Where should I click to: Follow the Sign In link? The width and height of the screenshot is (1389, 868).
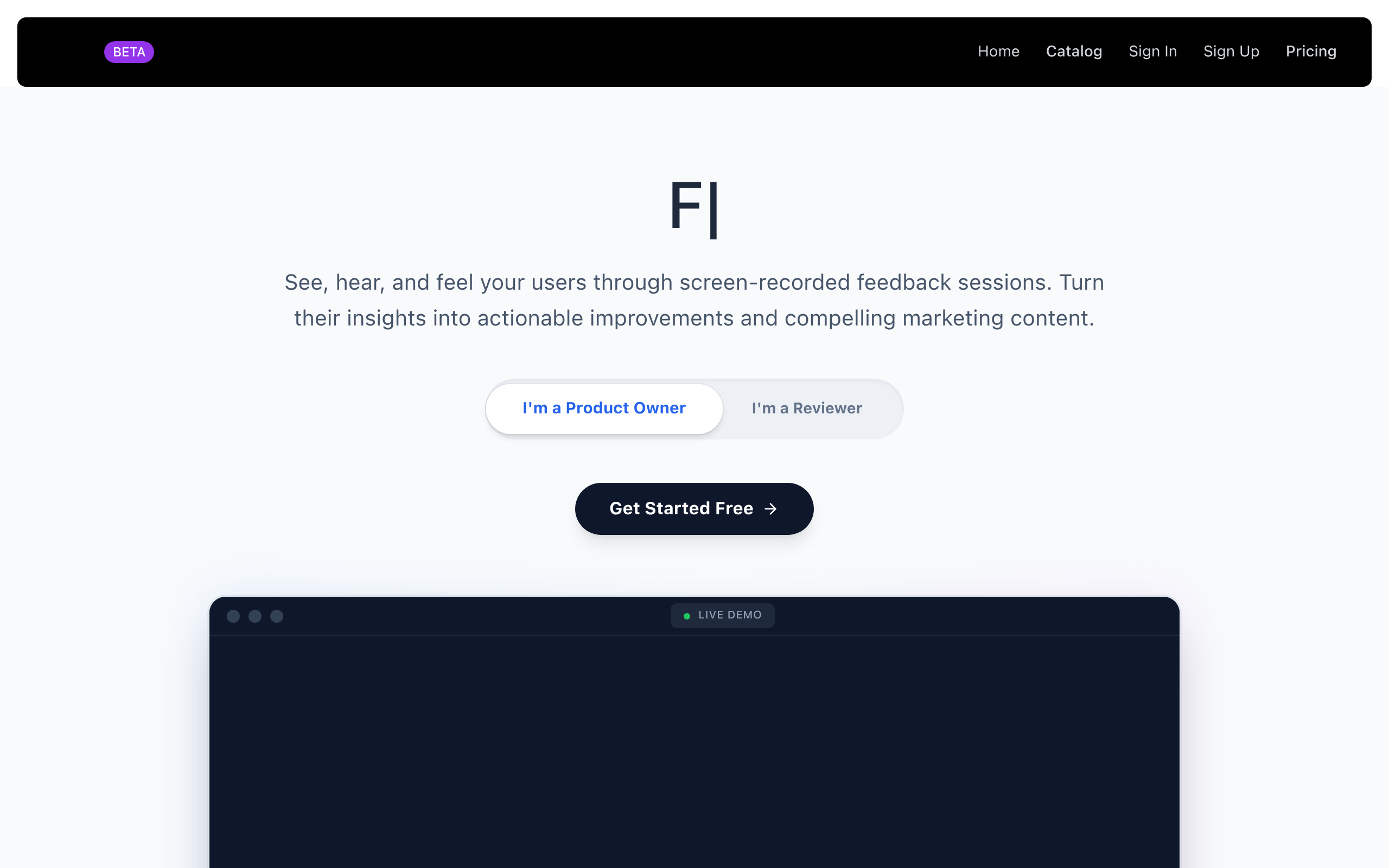click(1152, 52)
